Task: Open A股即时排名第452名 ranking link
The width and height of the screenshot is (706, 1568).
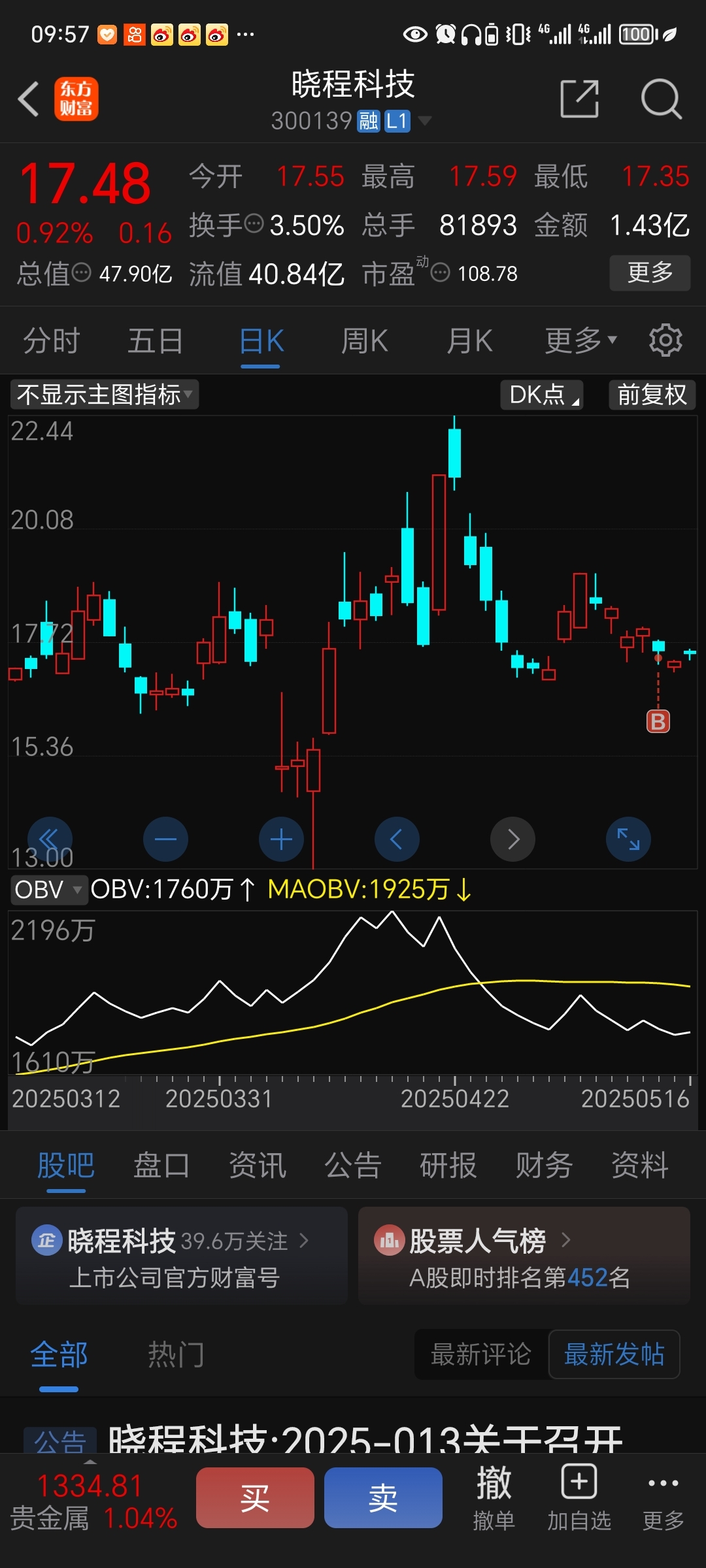Action: tap(520, 1277)
